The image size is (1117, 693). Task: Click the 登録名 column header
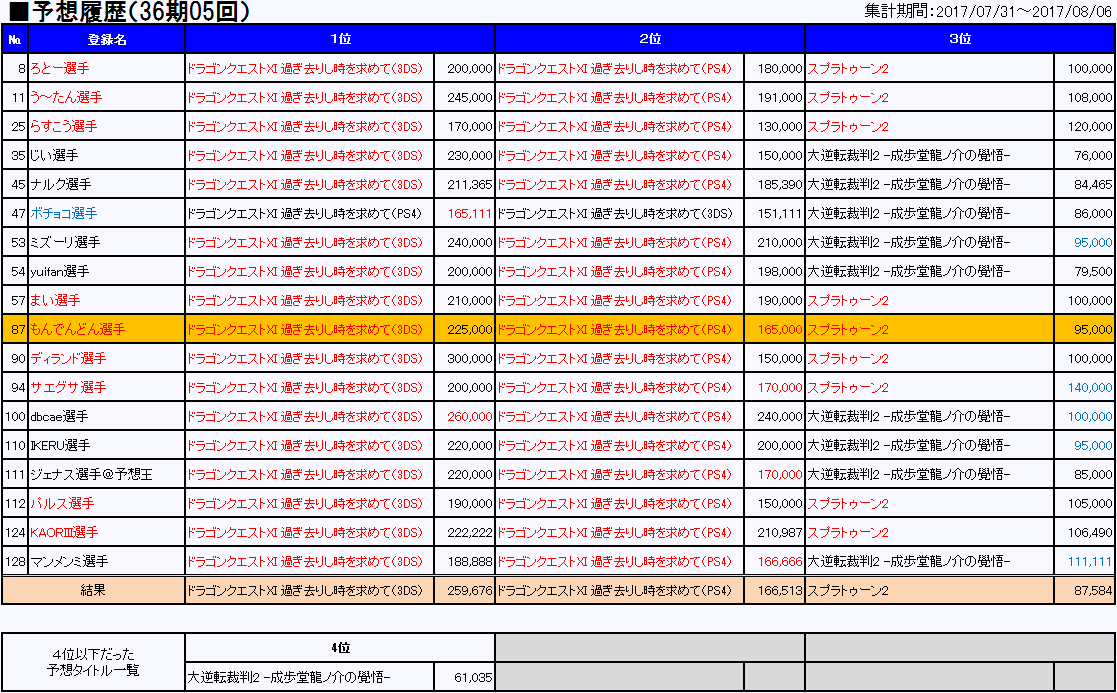(x=107, y=39)
